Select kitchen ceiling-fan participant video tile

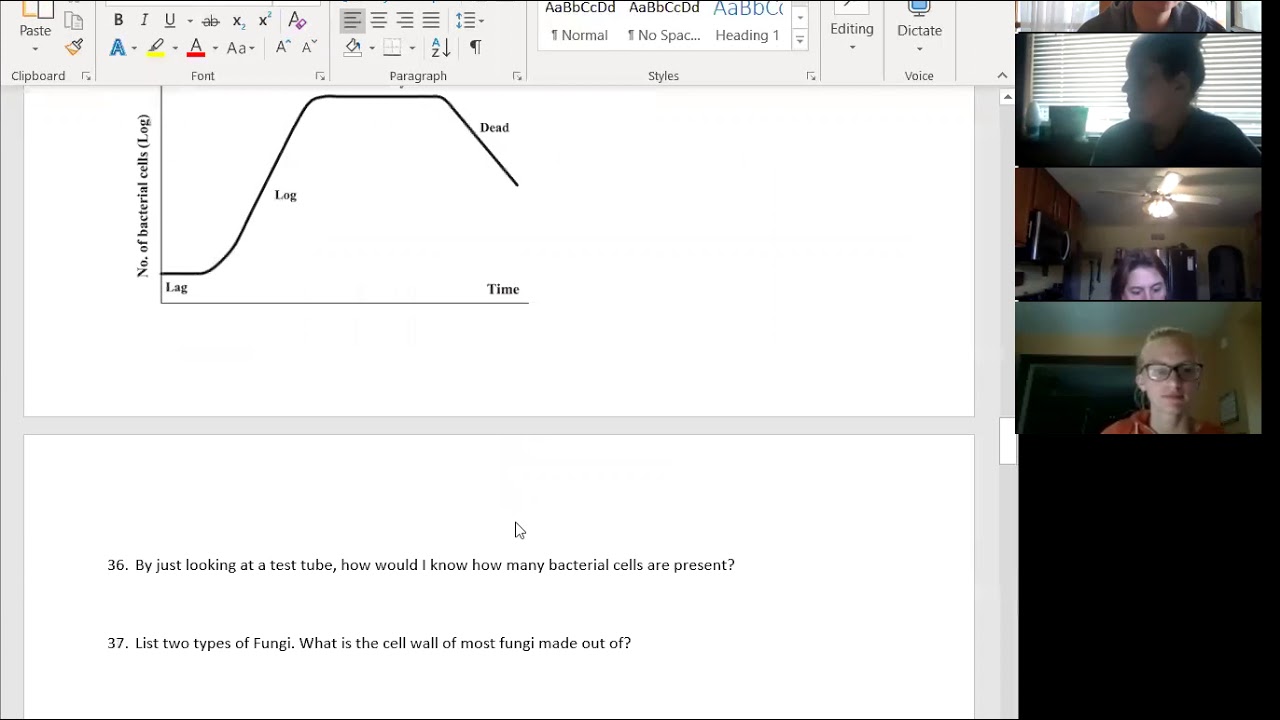1138,234
